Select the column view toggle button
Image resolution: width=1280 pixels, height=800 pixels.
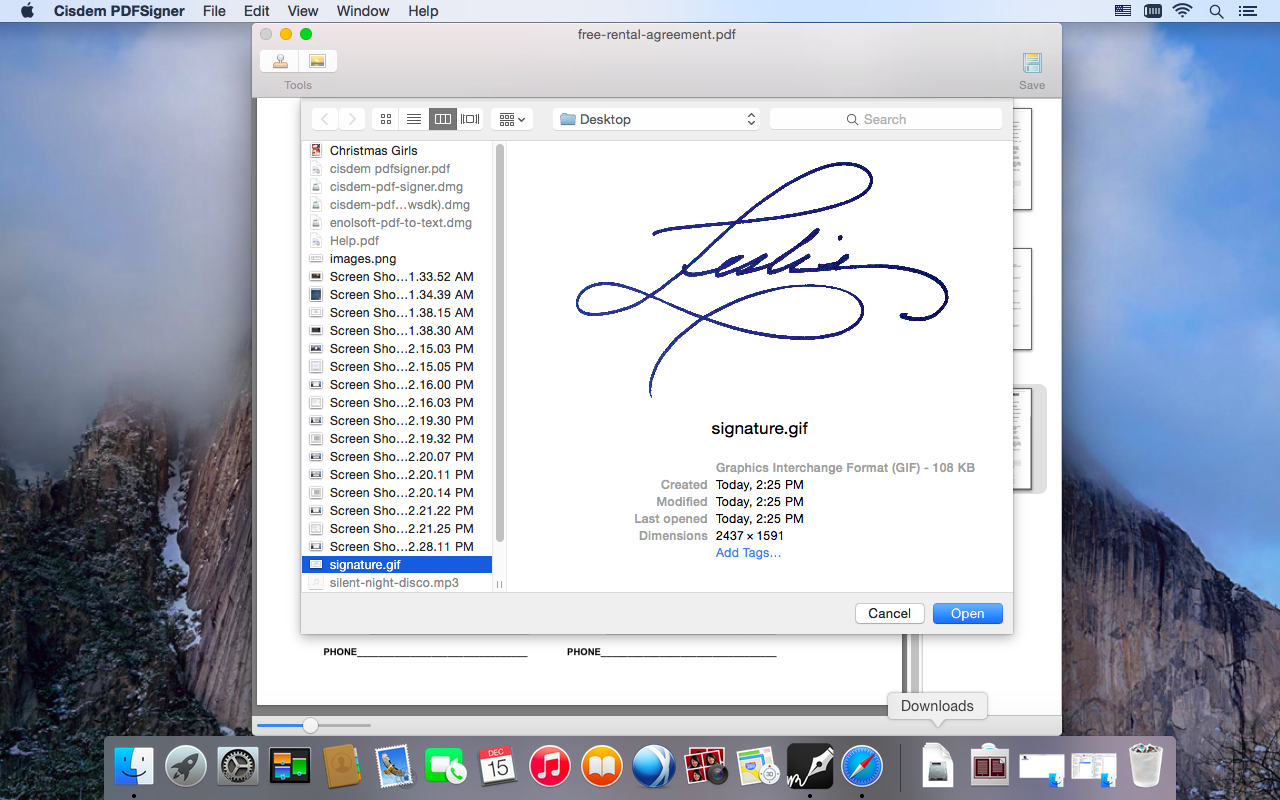pos(442,119)
